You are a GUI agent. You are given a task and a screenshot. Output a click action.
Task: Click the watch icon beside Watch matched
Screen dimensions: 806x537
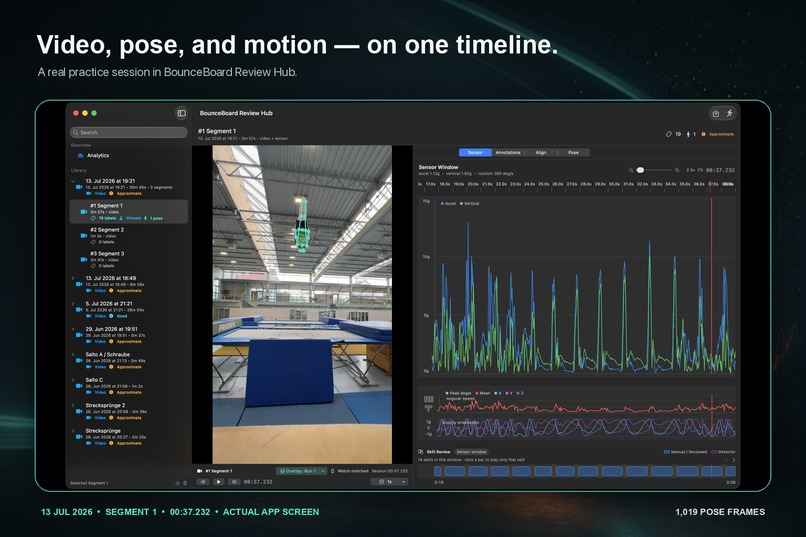[x=333, y=471]
